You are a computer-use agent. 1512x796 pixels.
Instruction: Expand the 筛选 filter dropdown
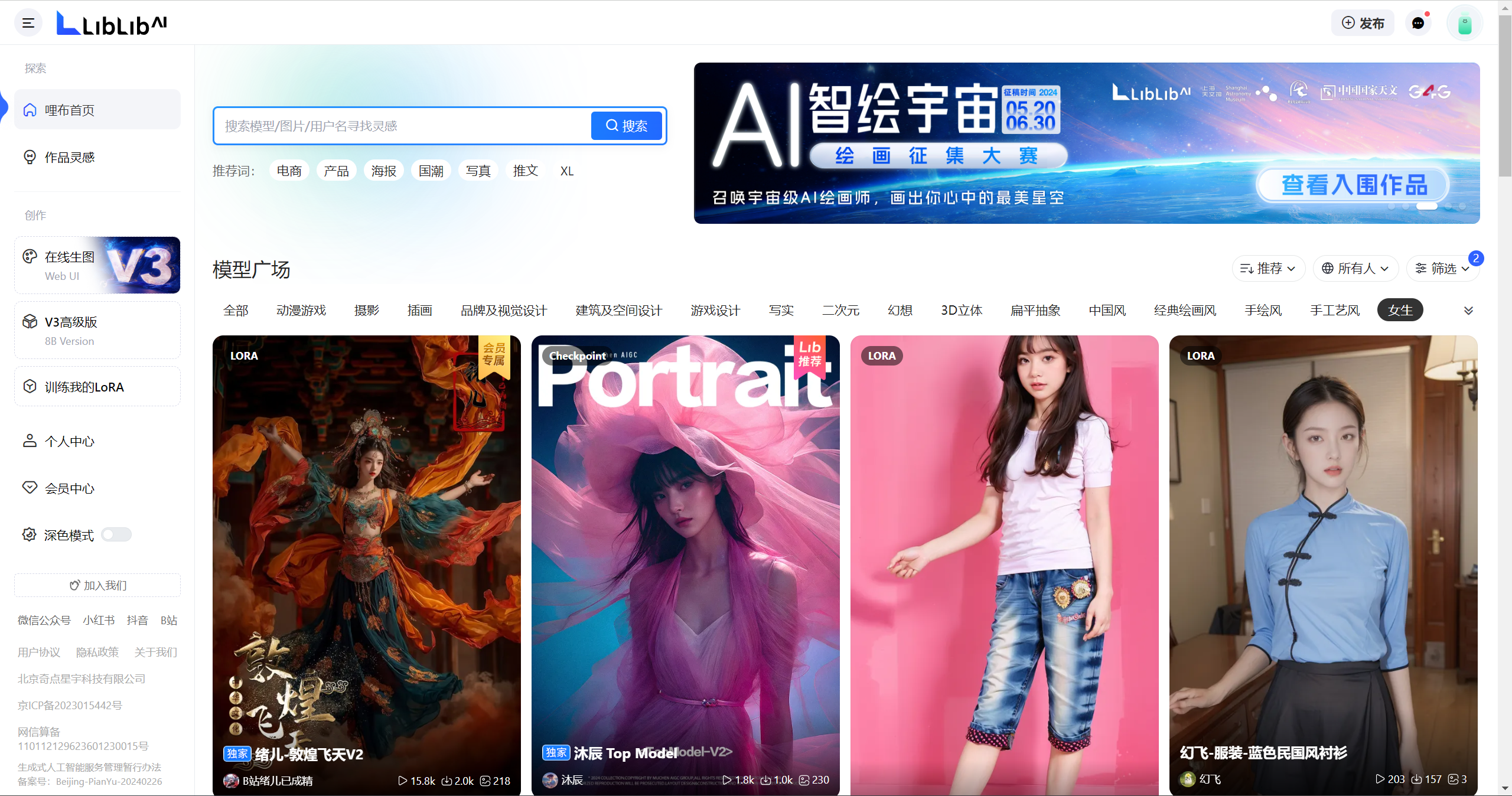[x=1442, y=269]
